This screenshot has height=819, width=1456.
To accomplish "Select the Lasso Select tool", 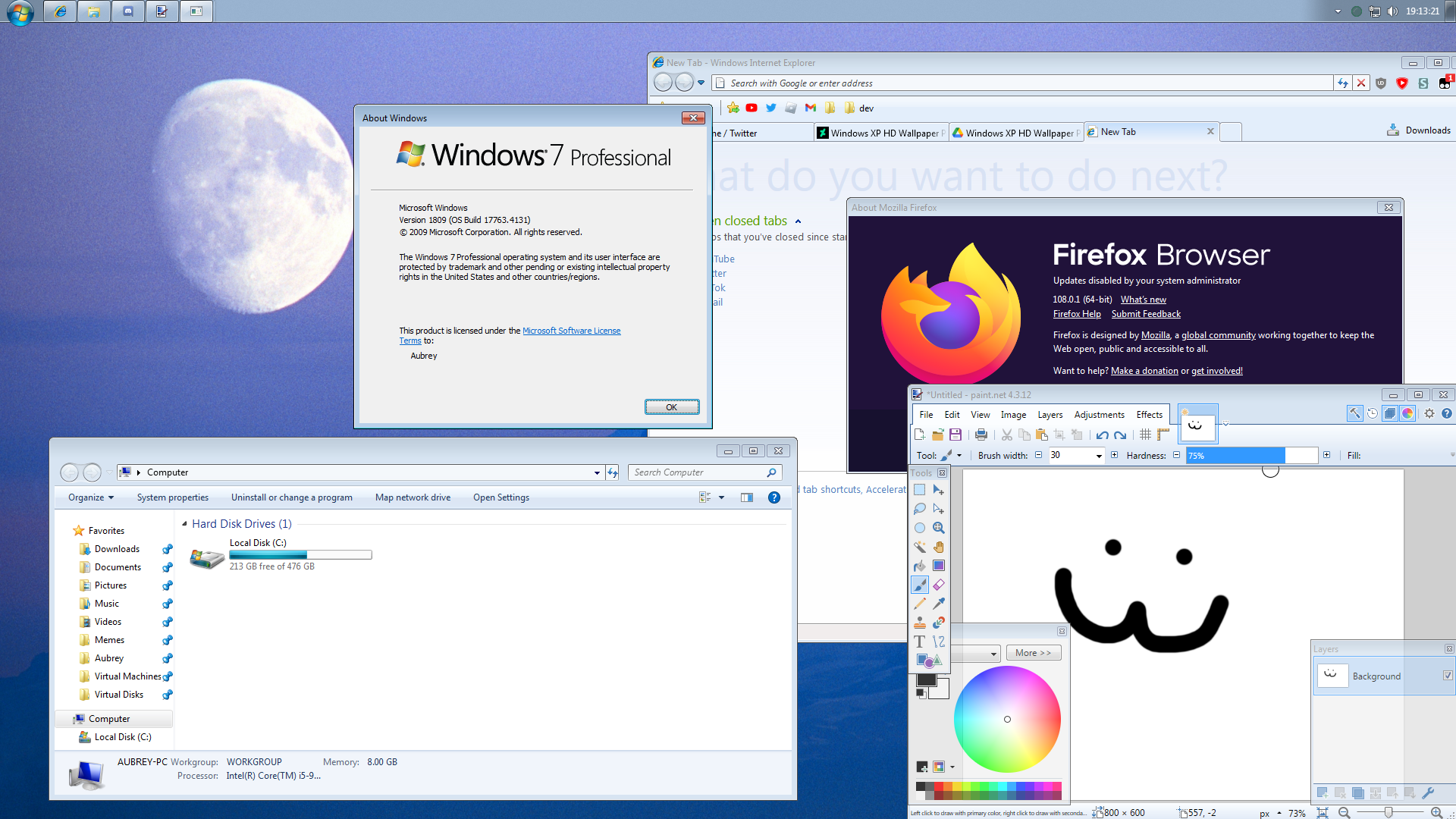I will [x=920, y=509].
